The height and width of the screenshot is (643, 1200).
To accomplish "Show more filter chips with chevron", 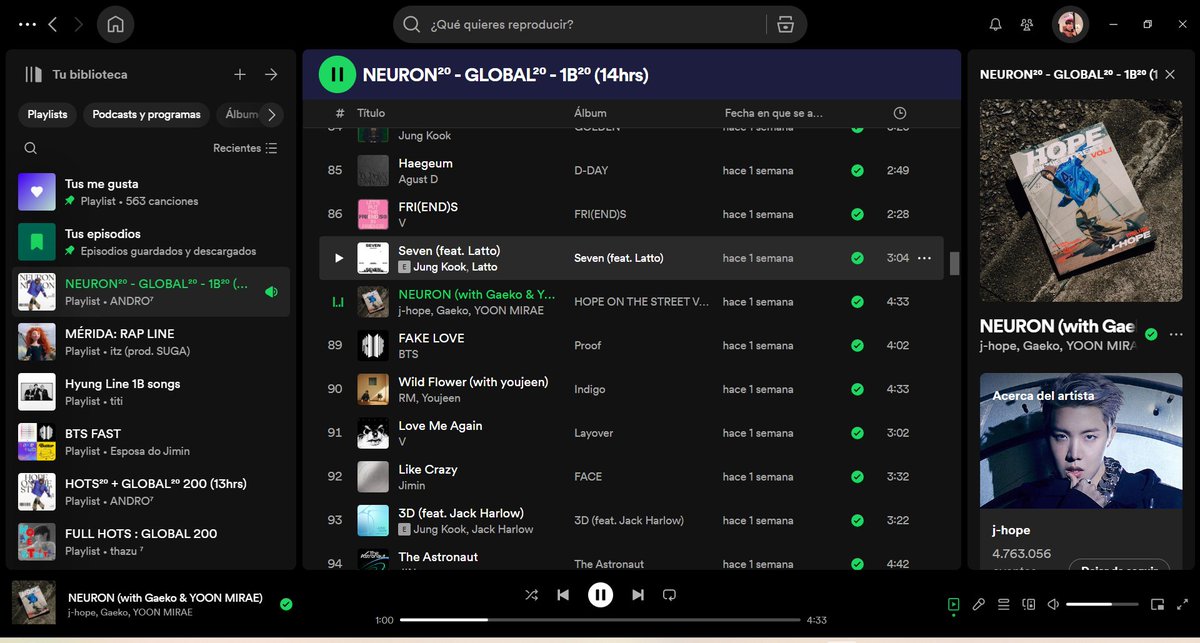I will pos(271,115).
